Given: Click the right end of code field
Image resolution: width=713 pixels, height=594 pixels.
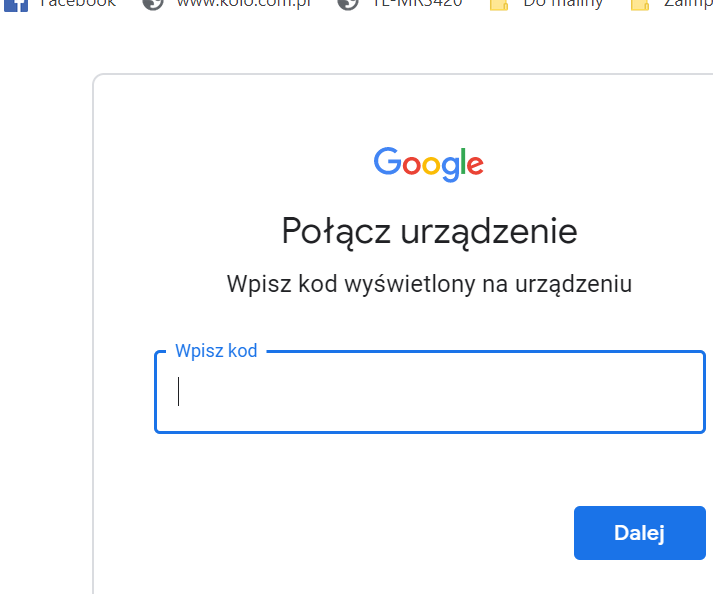Looking at the screenshot, I should (691, 392).
